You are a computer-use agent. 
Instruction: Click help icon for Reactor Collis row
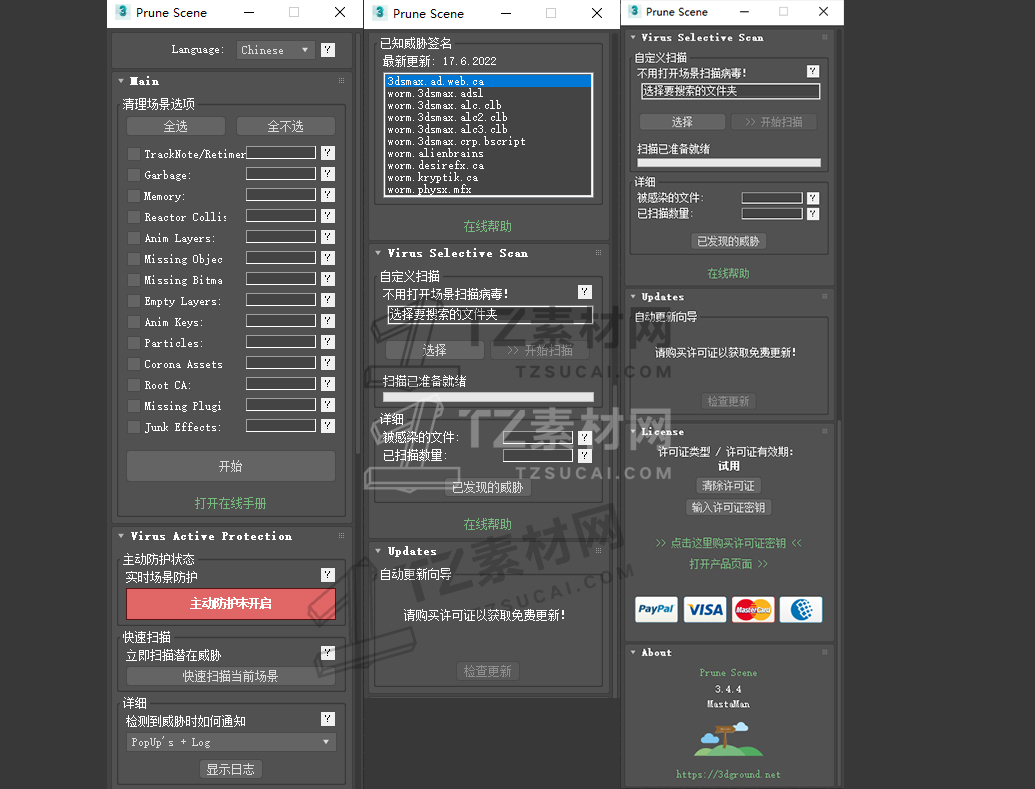[327, 216]
